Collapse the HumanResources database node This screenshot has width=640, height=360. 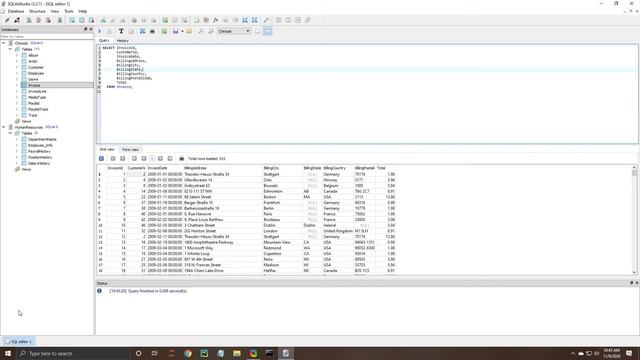[4, 127]
